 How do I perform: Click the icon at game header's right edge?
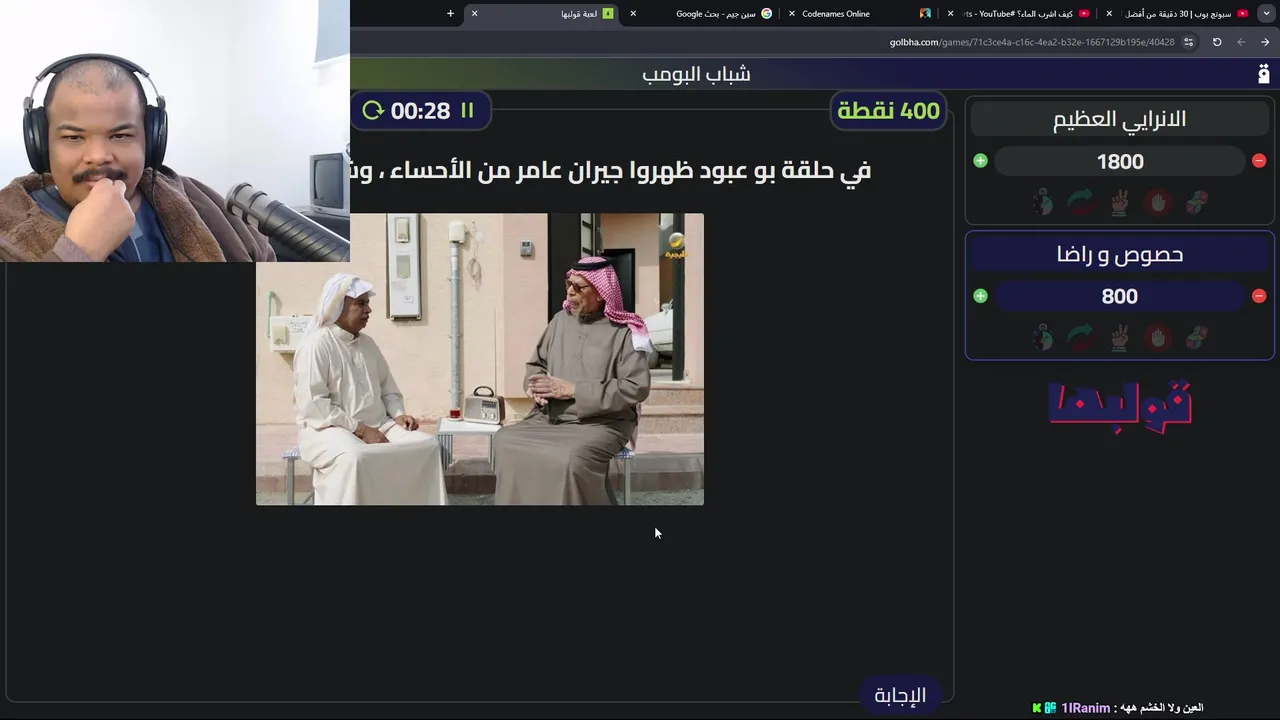(x=1264, y=74)
